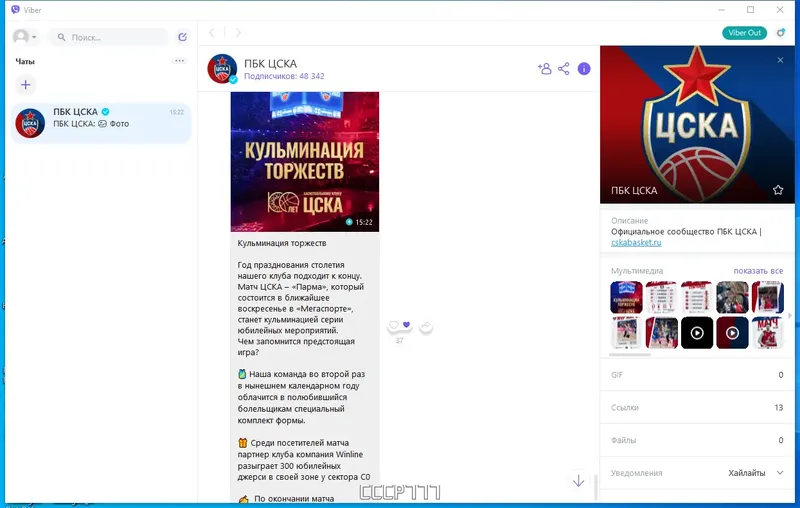Open the notification icon beside Viber Out
This screenshot has height=508, width=800.
coord(781,33)
